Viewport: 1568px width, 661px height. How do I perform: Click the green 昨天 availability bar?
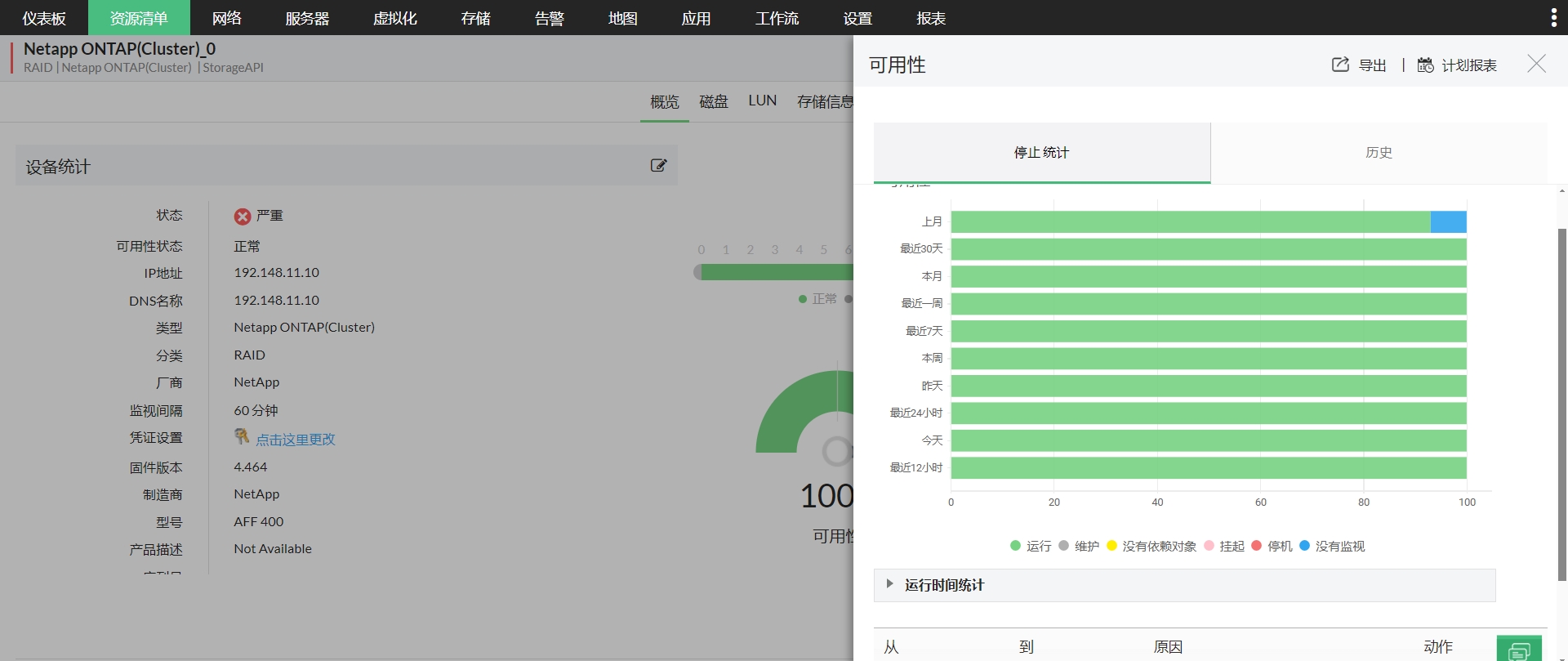click(1209, 386)
